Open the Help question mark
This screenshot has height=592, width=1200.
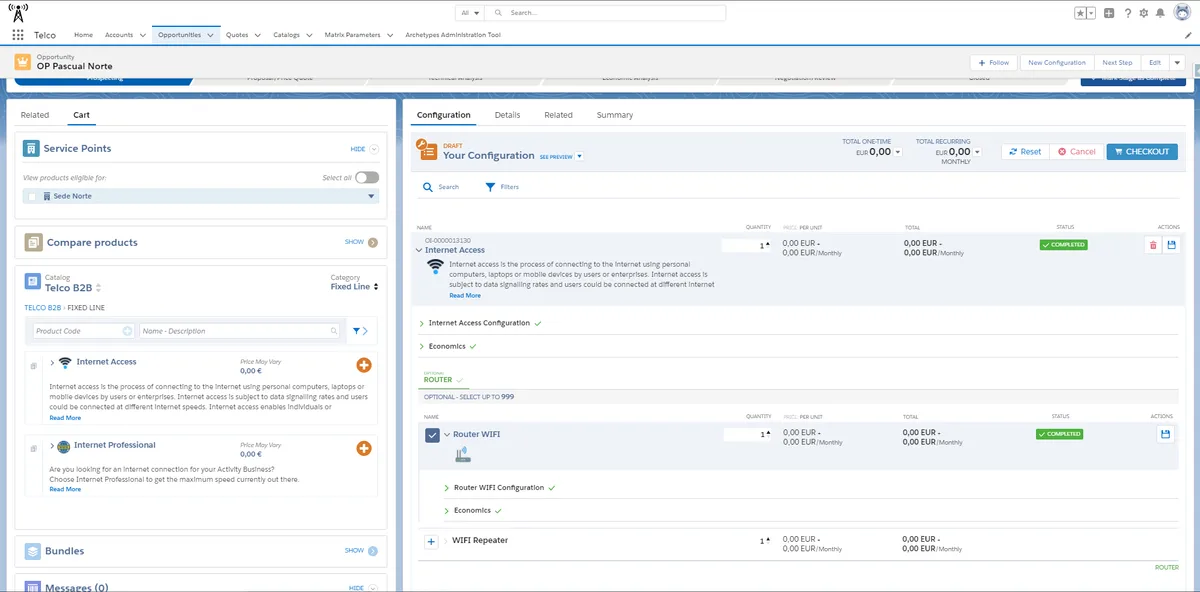tap(1127, 13)
